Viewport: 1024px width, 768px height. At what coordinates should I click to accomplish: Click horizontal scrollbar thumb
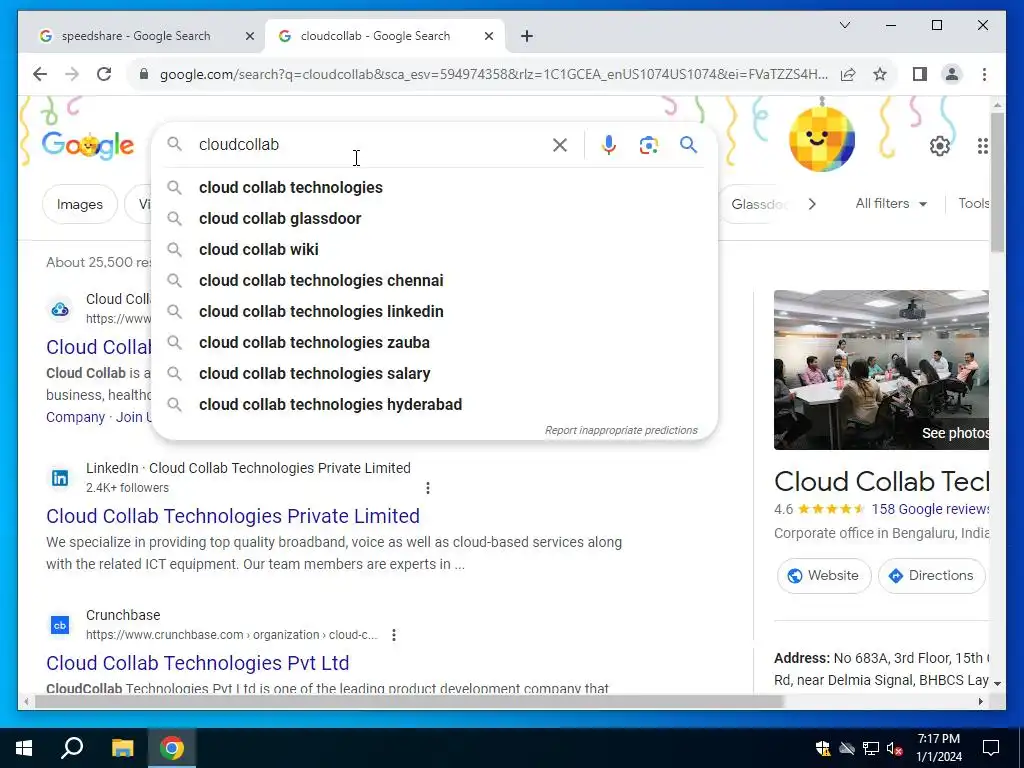point(408,702)
